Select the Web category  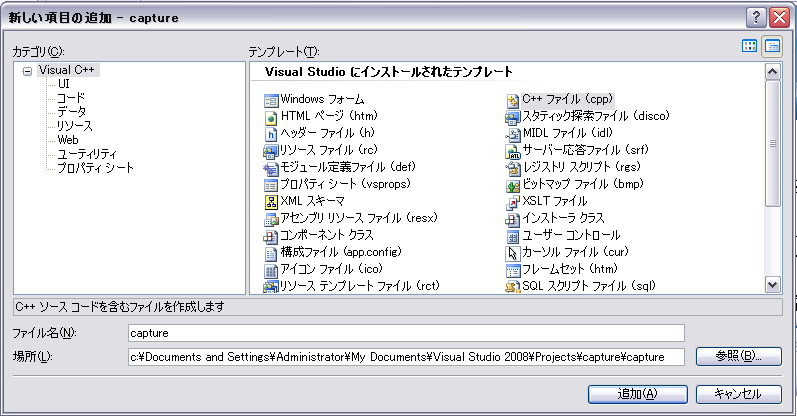[x=68, y=139]
